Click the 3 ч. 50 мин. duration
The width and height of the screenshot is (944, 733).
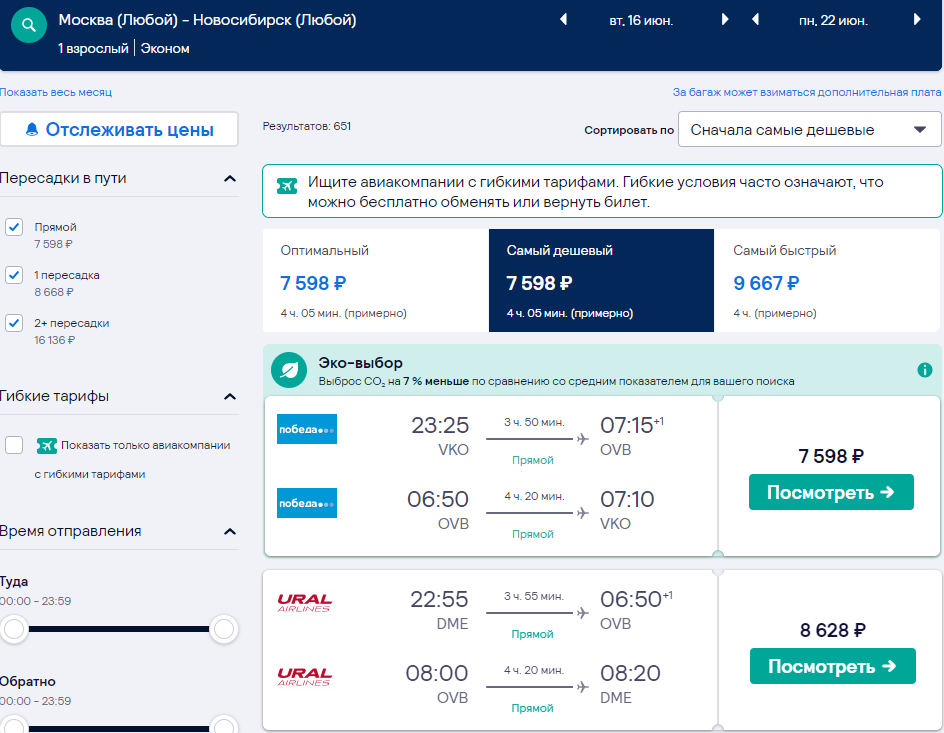(x=534, y=422)
